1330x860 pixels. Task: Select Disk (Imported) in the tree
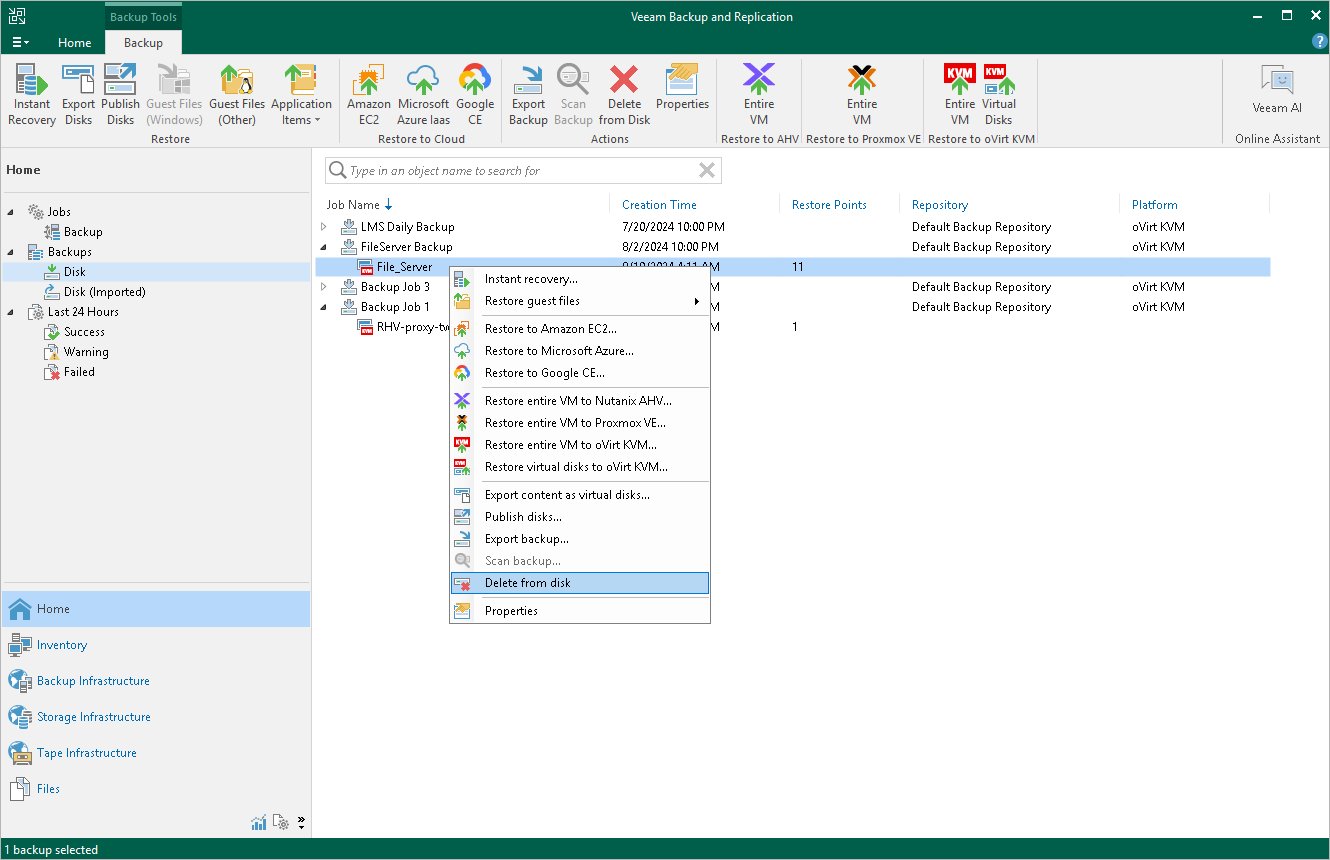point(105,292)
